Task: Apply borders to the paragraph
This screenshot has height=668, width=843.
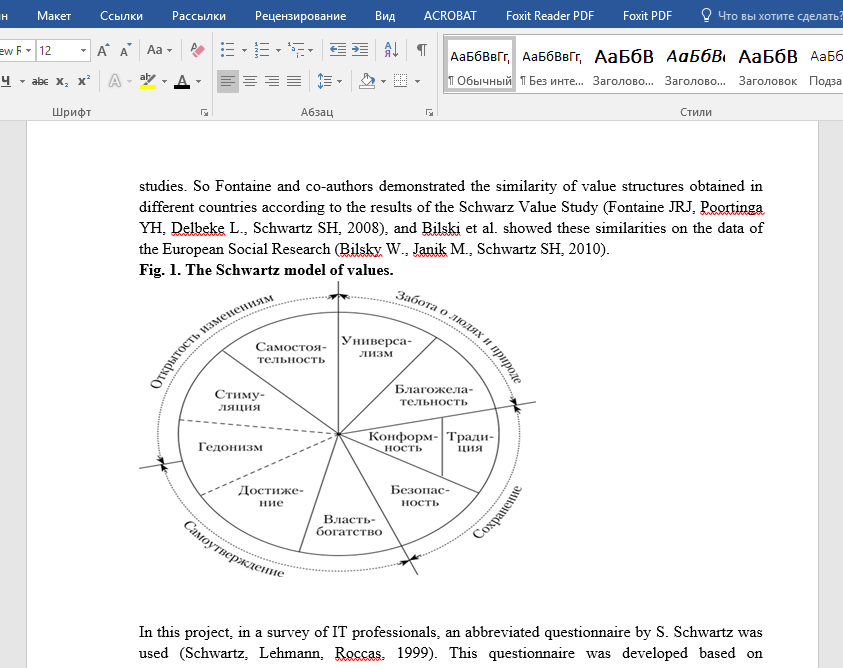Action: pyautogui.click(x=401, y=81)
